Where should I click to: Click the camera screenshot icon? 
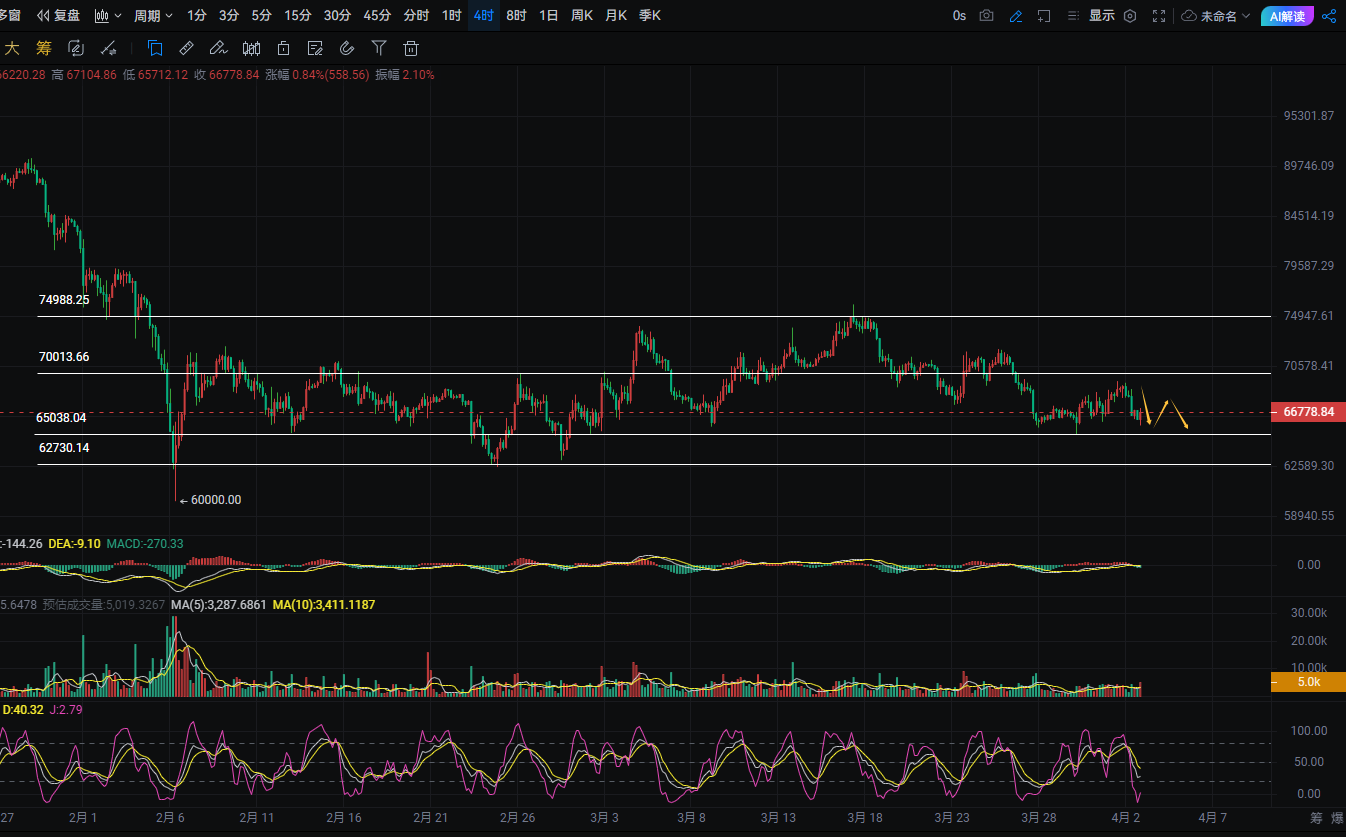(987, 16)
